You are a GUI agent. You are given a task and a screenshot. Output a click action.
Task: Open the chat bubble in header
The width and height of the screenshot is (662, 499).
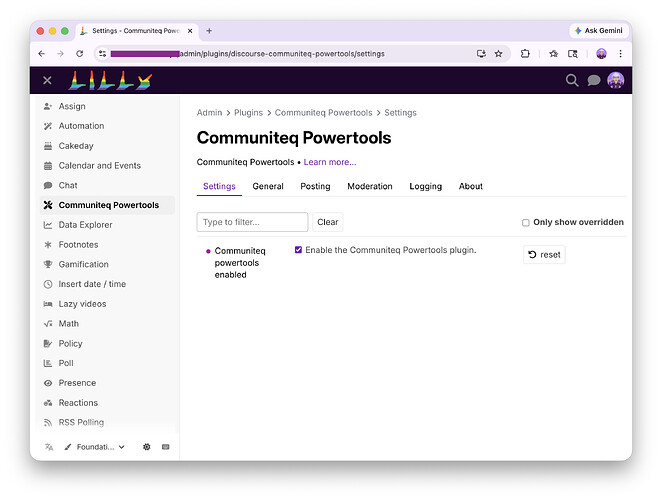pyautogui.click(x=594, y=80)
